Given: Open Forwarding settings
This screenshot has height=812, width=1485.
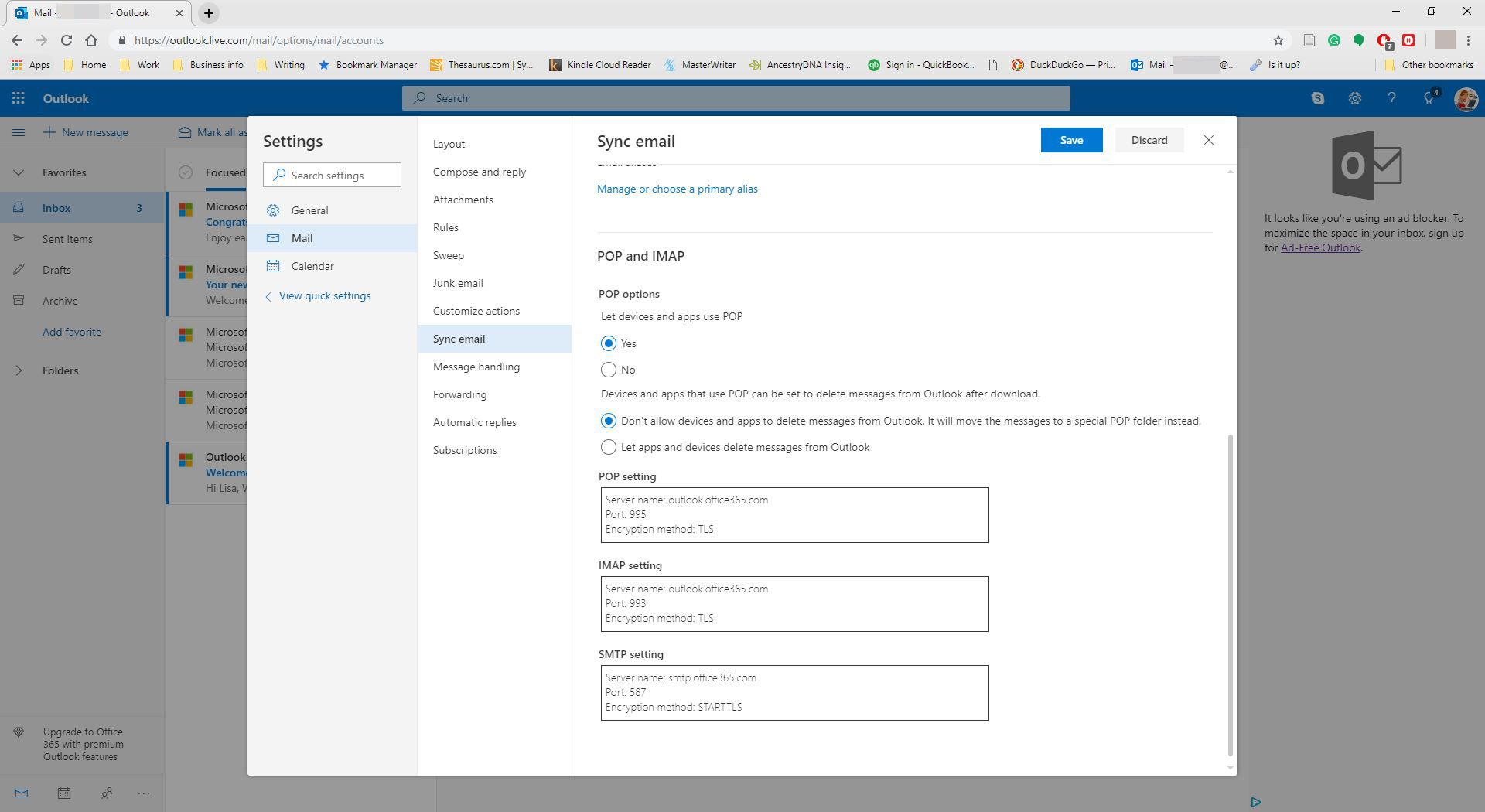Looking at the screenshot, I should coord(494,394).
